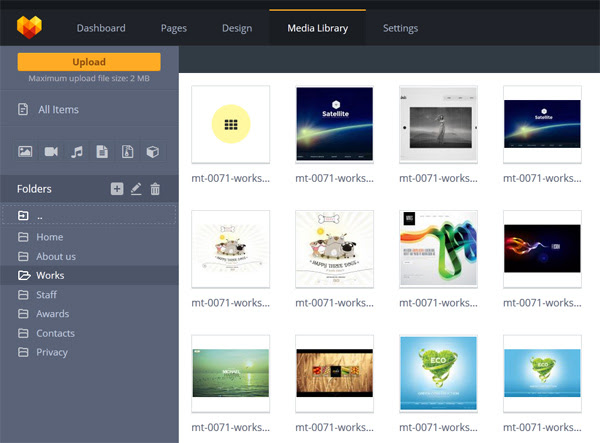Filter media by documents icon
The height and width of the screenshot is (443, 600).
(x=102, y=152)
